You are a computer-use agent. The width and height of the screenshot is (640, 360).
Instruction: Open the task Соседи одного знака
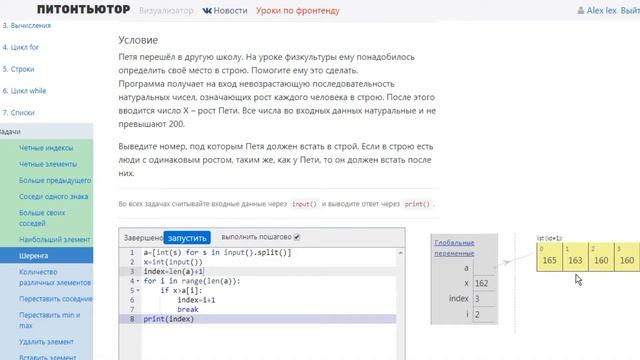(53, 197)
